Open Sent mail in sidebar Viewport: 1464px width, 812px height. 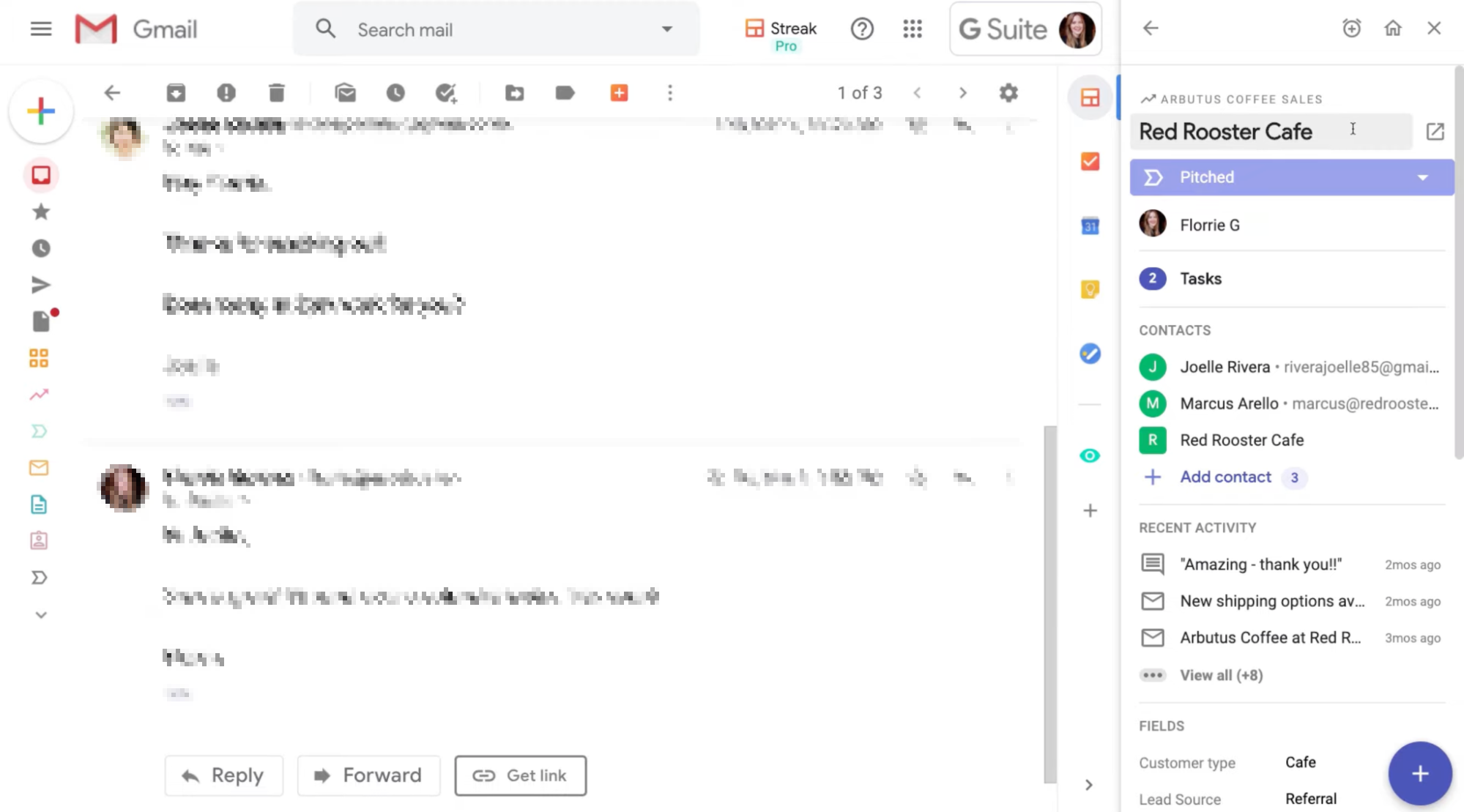click(x=41, y=285)
